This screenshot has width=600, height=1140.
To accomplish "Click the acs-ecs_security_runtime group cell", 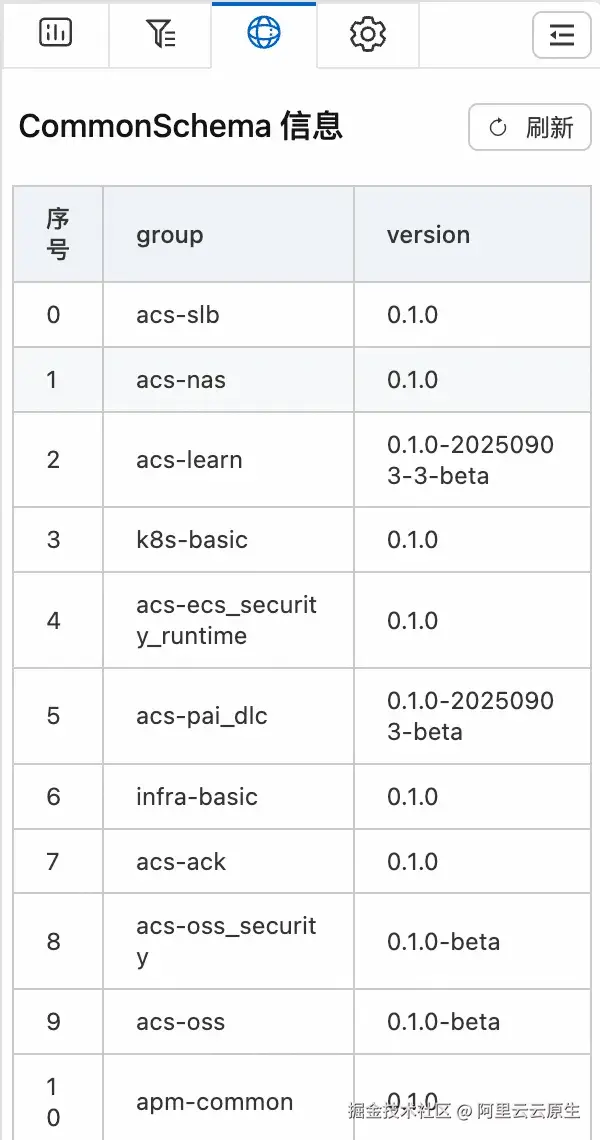I will [226, 620].
